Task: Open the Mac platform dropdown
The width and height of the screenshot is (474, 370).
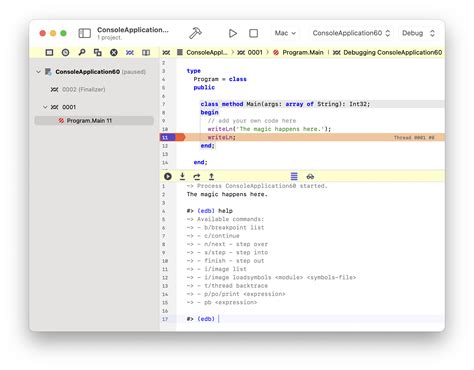Action: [285, 33]
